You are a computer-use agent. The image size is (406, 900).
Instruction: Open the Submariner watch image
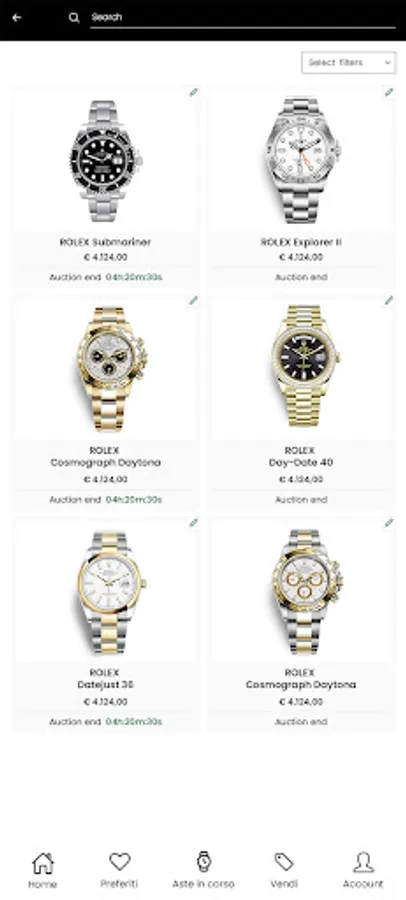[106, 161]
